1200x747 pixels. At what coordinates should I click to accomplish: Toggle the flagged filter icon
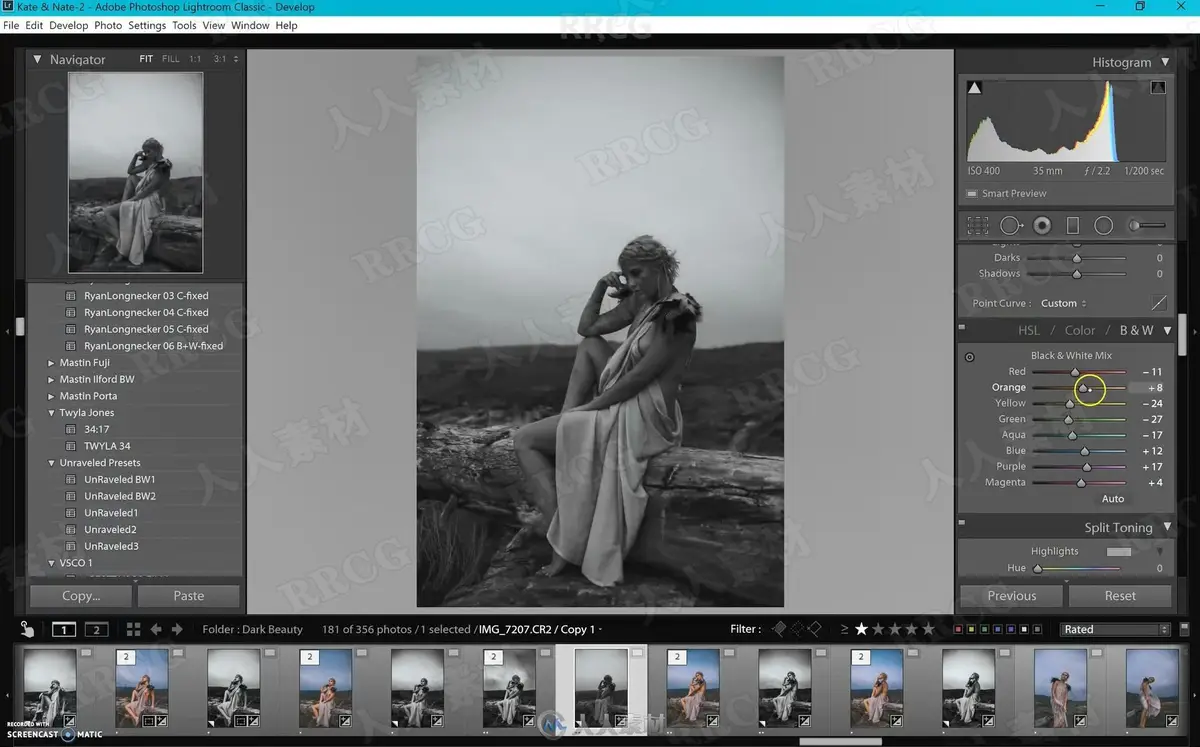[779, 629]
